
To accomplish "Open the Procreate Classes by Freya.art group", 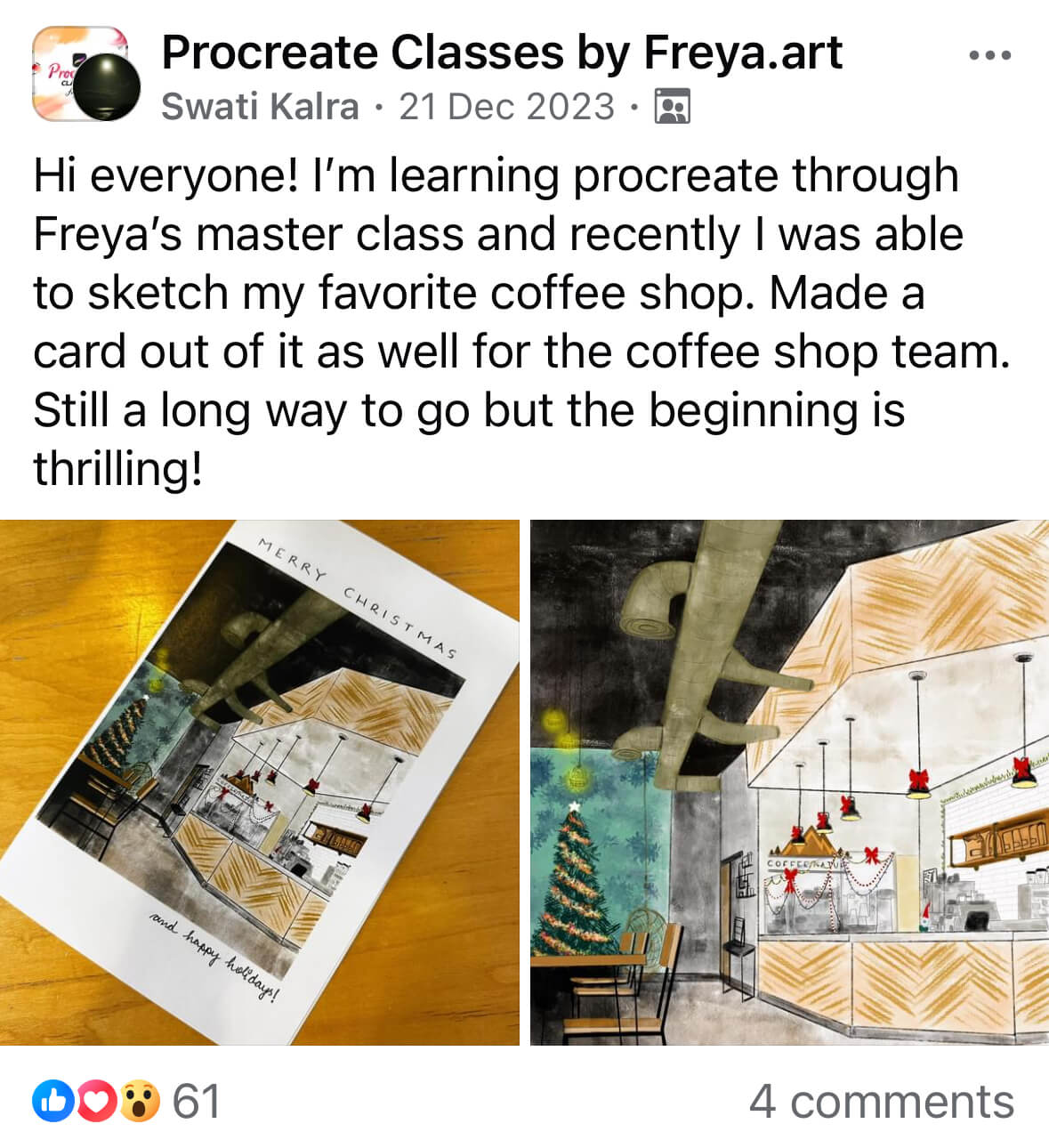I will 502,53.
